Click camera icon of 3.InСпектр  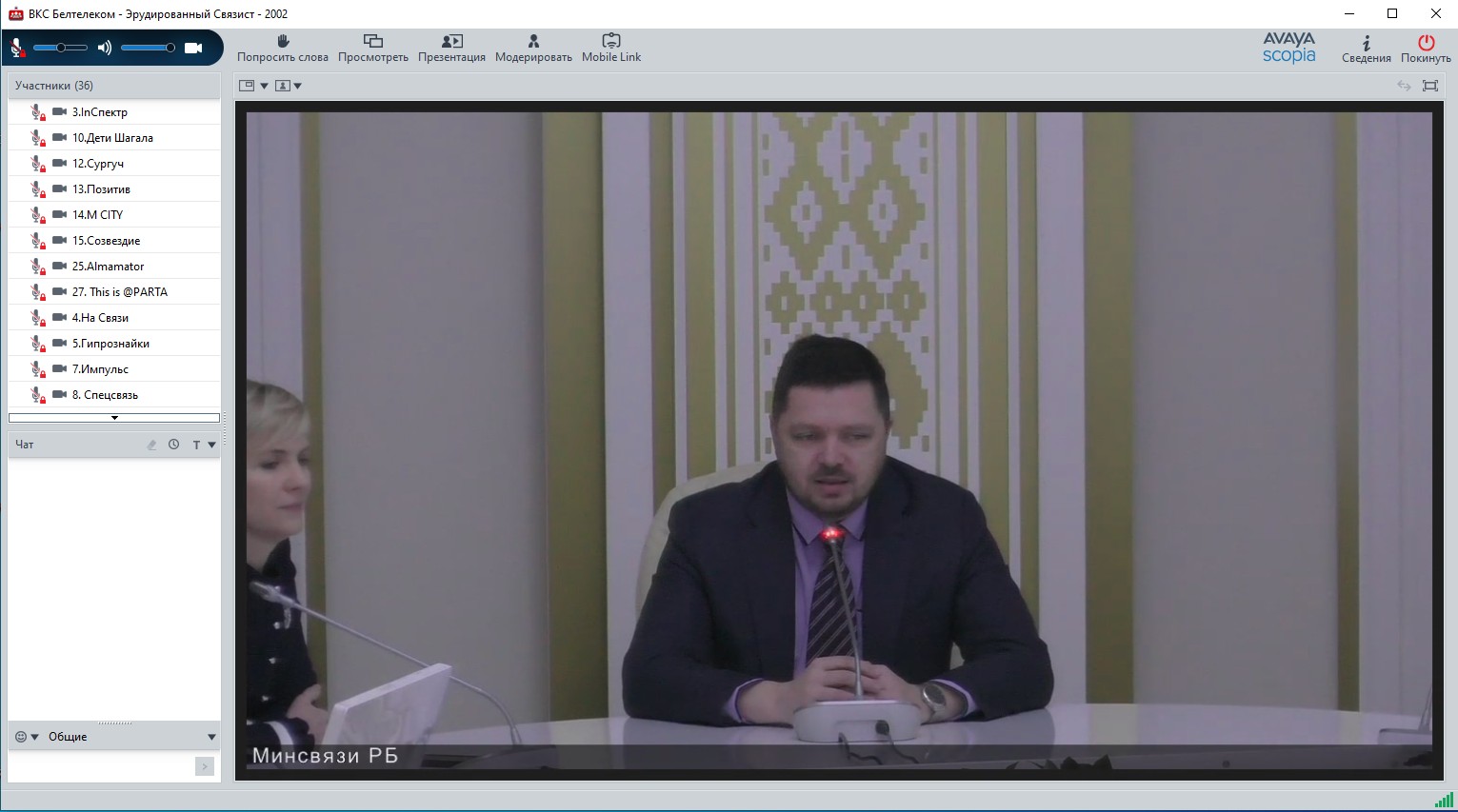click(x=59, y=111)
